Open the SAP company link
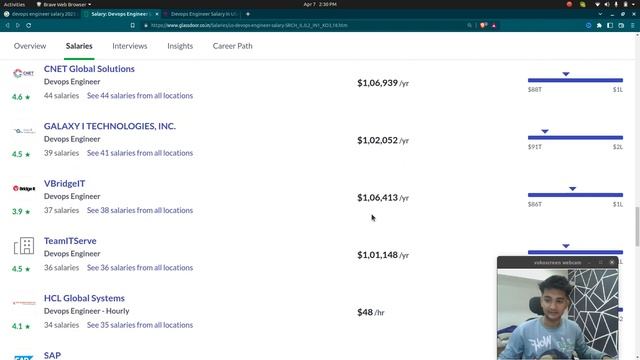This screenshot has height=360, width=640. click(52, 355)
